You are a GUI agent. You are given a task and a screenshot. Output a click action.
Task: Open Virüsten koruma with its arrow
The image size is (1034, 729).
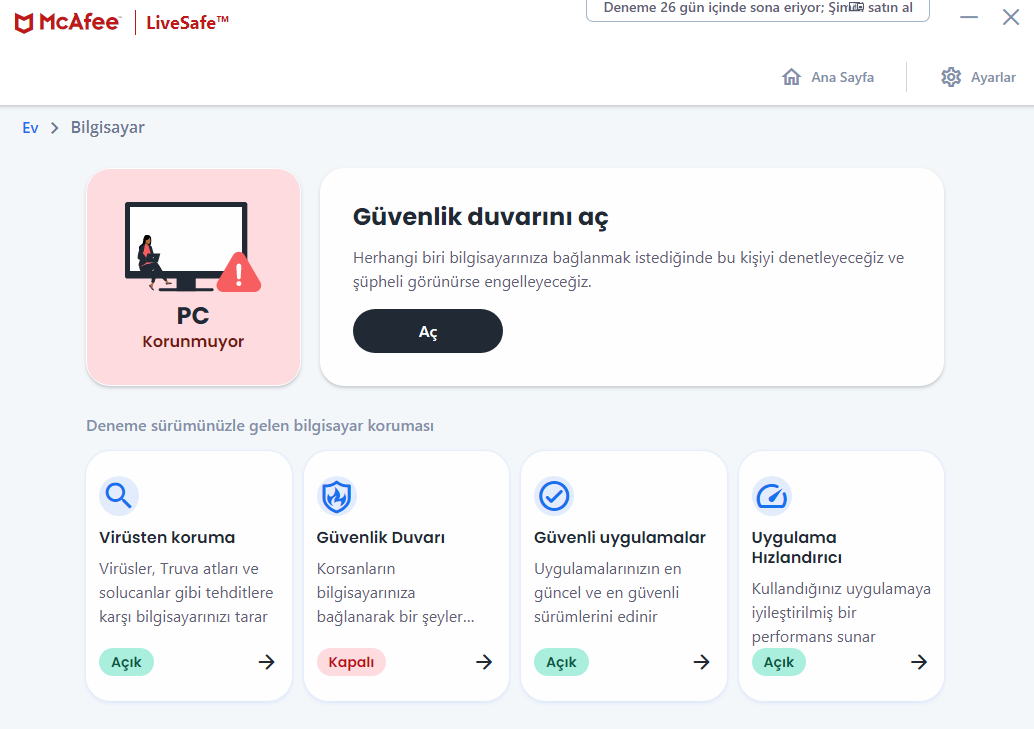click(x=266, y=662)
